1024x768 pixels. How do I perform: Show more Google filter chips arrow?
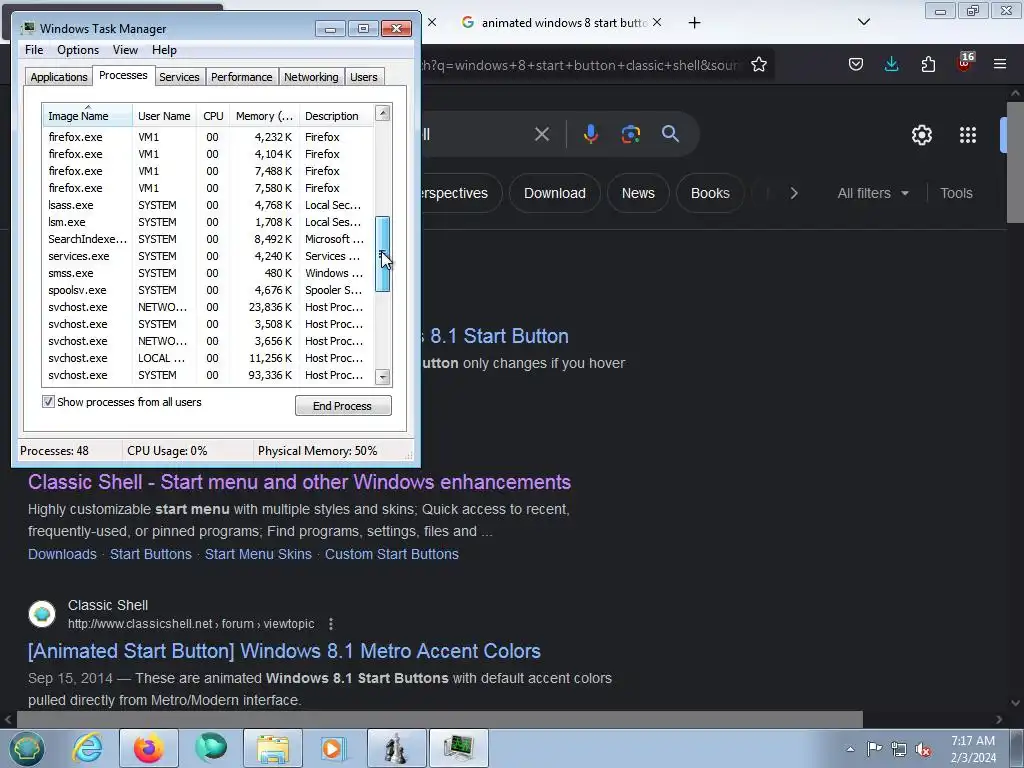coord(793,193)
